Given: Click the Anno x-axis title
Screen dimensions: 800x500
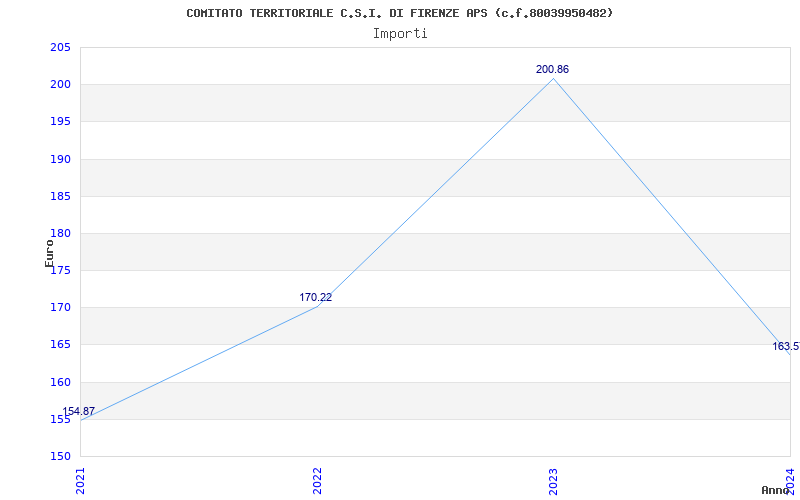Looking at the screenshot, I should pyautogui.click(x=775, y=490).
